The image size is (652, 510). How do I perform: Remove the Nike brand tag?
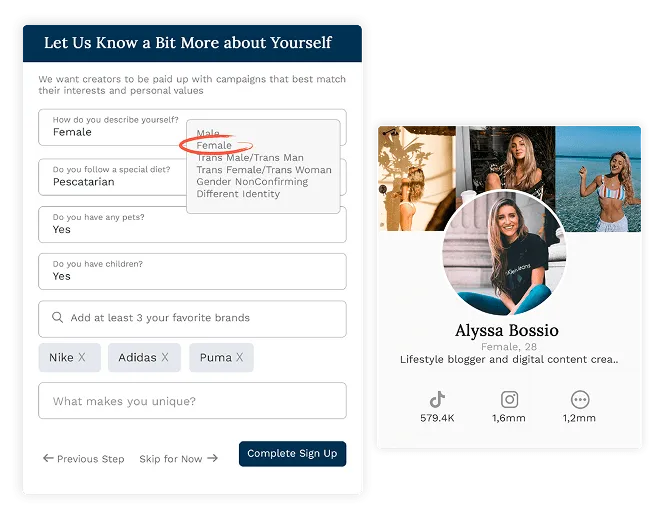click(x=82, y=357)
